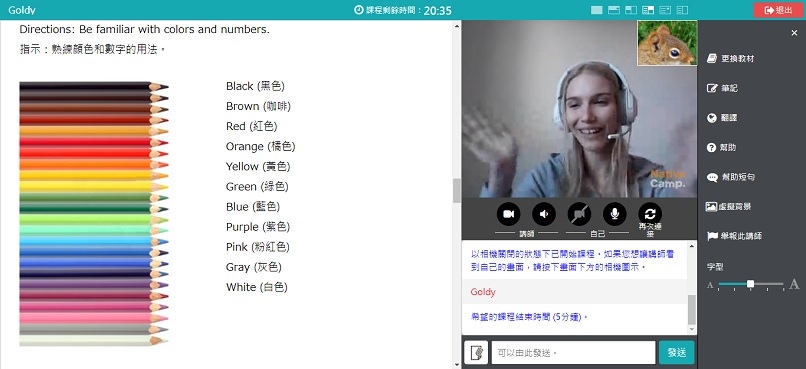Click the textbook pane scroll down arrow
Screen dimensions: 806x369
456,364
